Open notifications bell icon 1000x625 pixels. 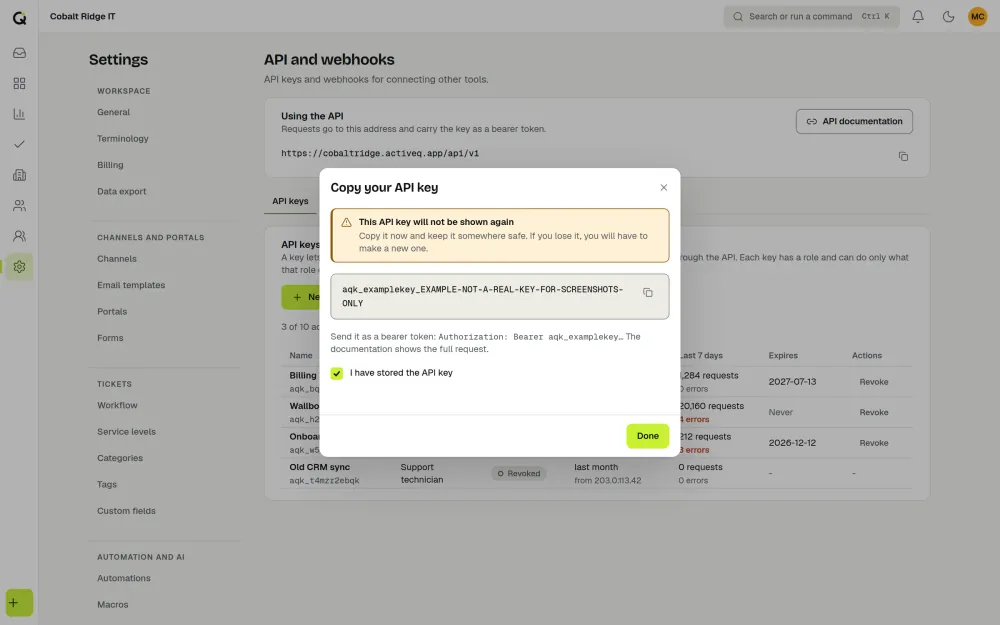(918, 17)
